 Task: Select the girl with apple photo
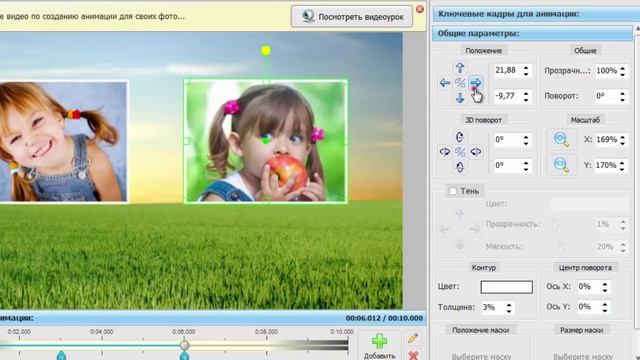tap(266, 141)
